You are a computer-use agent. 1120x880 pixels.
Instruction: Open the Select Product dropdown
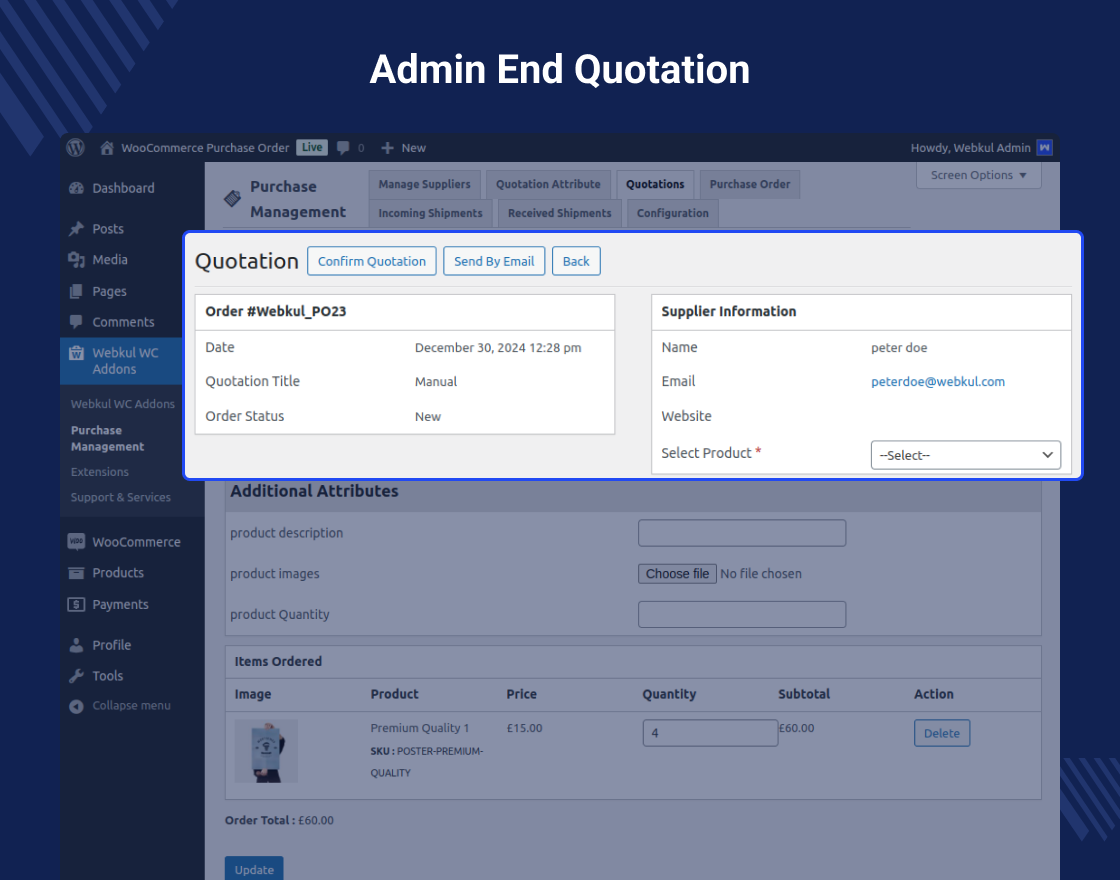[x=964, y=454]
